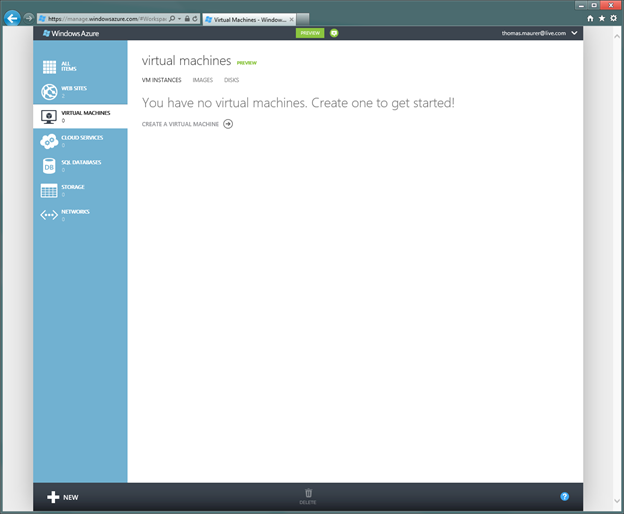
Task: Click the Windows Azure logo
Action: pos(71,33)
